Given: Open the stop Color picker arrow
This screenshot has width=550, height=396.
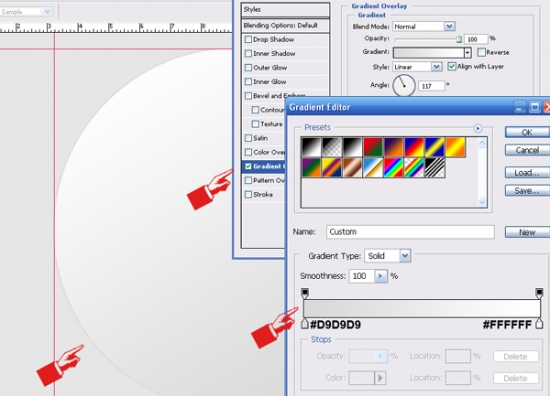Looking at the screenshot, I should pos(380,378).
